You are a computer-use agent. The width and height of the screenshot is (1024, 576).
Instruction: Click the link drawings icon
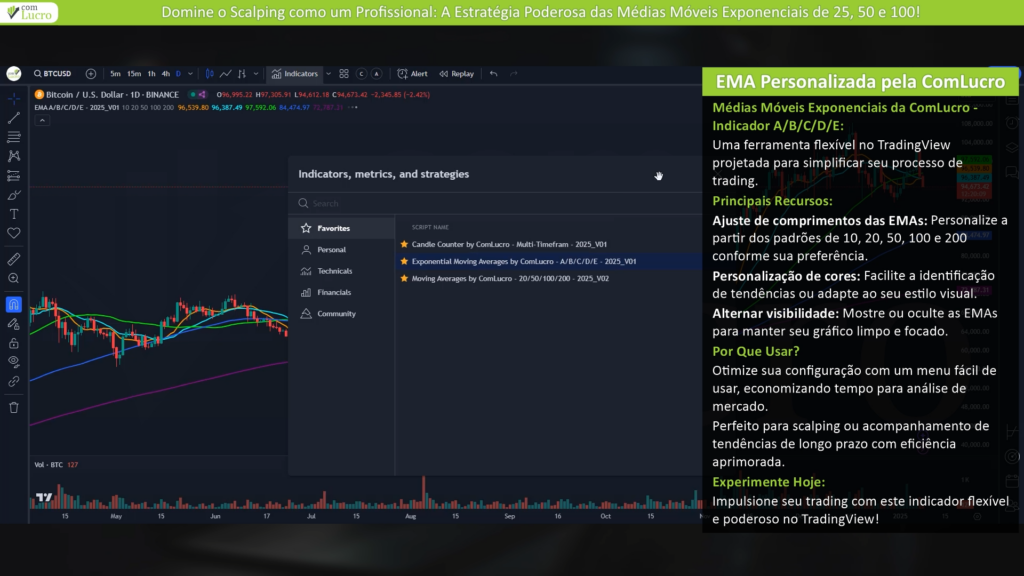click(14, 381)
